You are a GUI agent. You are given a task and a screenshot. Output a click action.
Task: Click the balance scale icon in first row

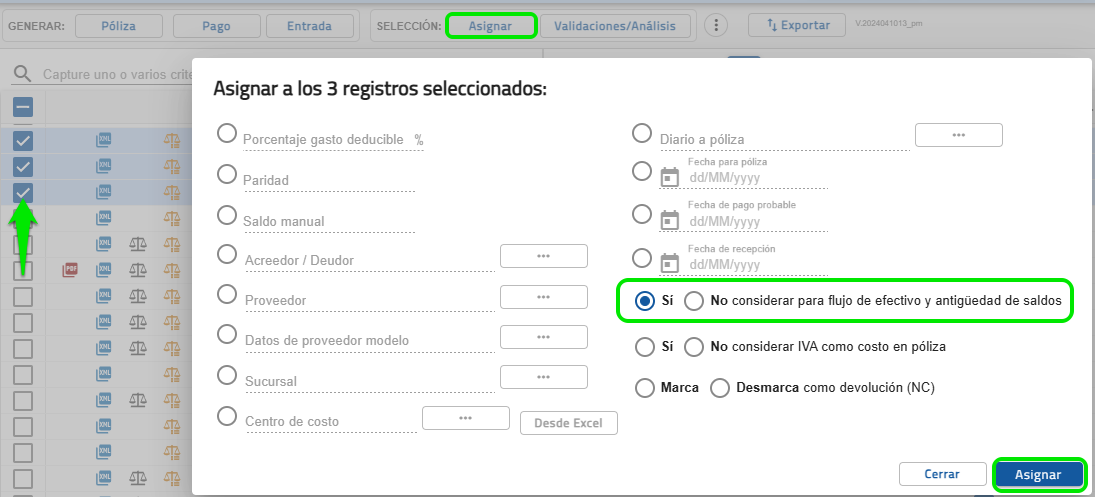tap(173, 140)
